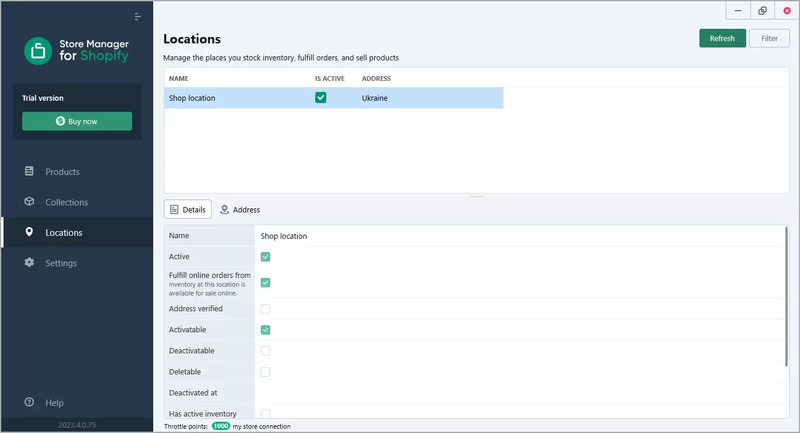The image size is (800, 433).
Task: Click the NAME column header
Action: pyautogui.click(x=179, y=79)
